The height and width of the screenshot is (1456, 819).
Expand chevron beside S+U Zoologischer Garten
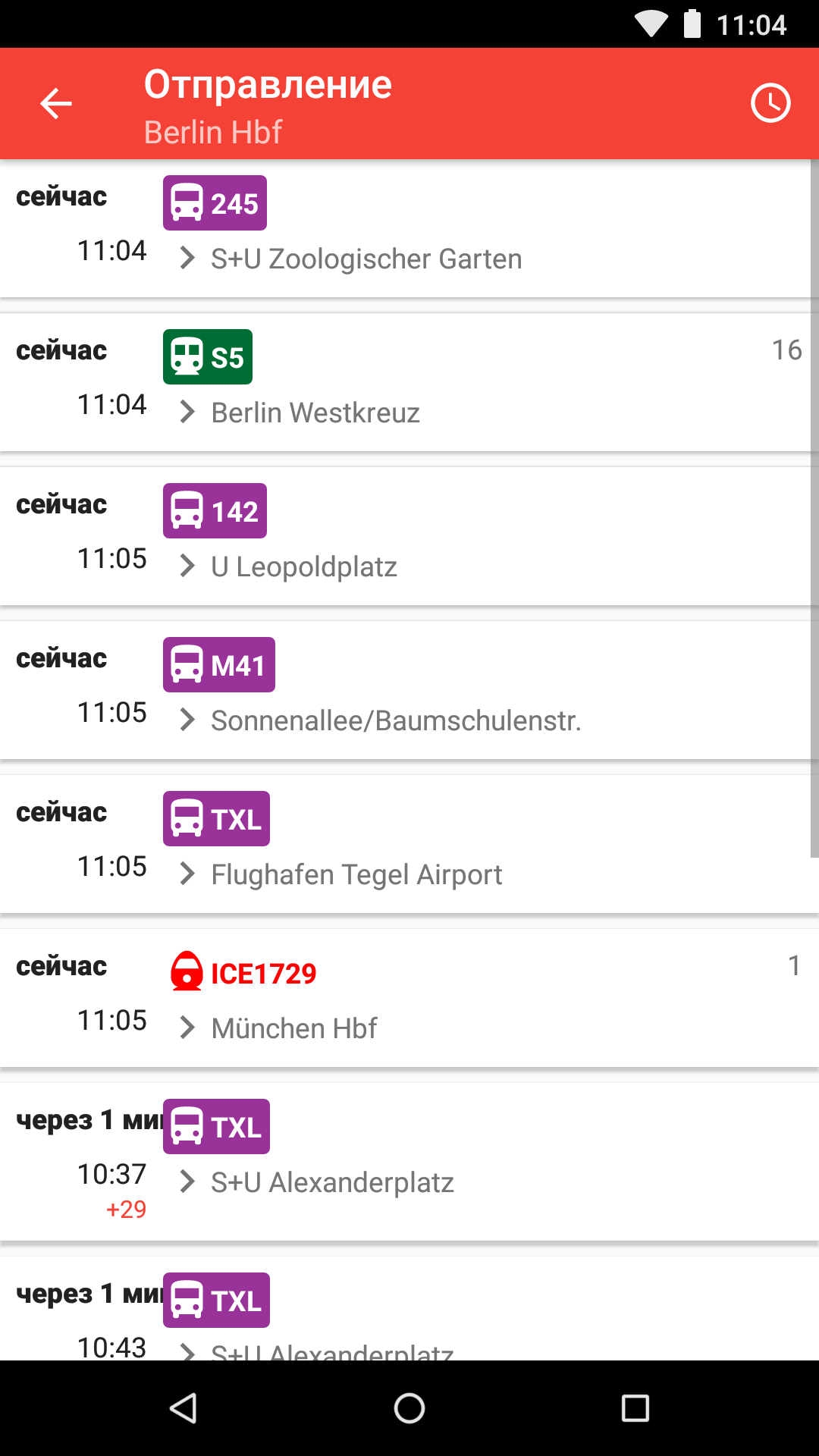click(187, 259)
